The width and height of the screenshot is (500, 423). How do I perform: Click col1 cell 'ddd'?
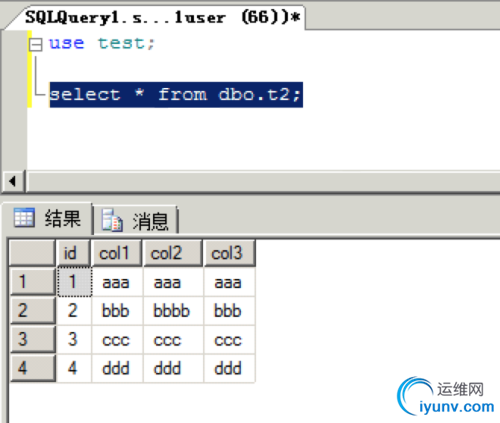117,368
